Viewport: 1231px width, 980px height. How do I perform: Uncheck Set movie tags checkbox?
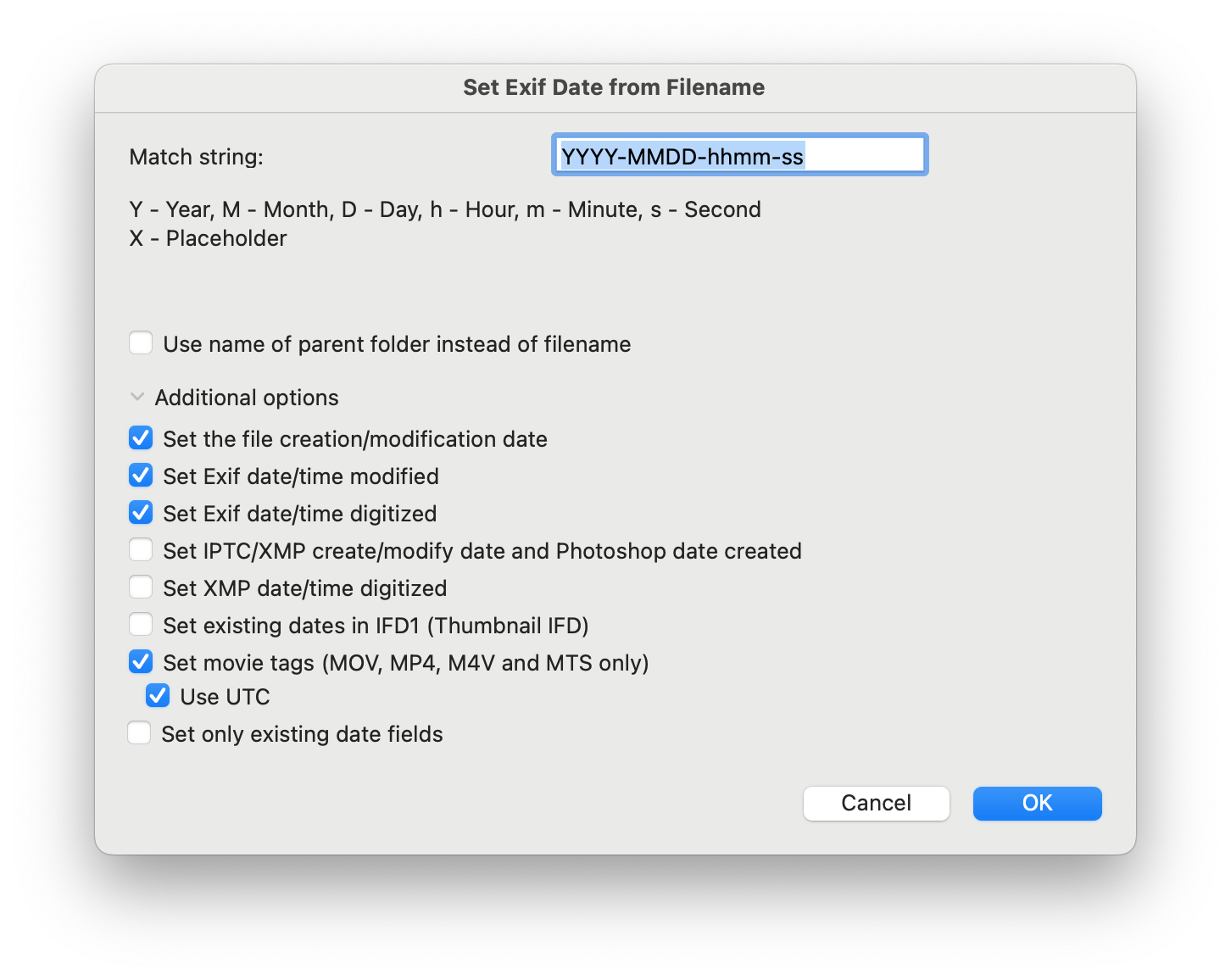tap(141, 662)
